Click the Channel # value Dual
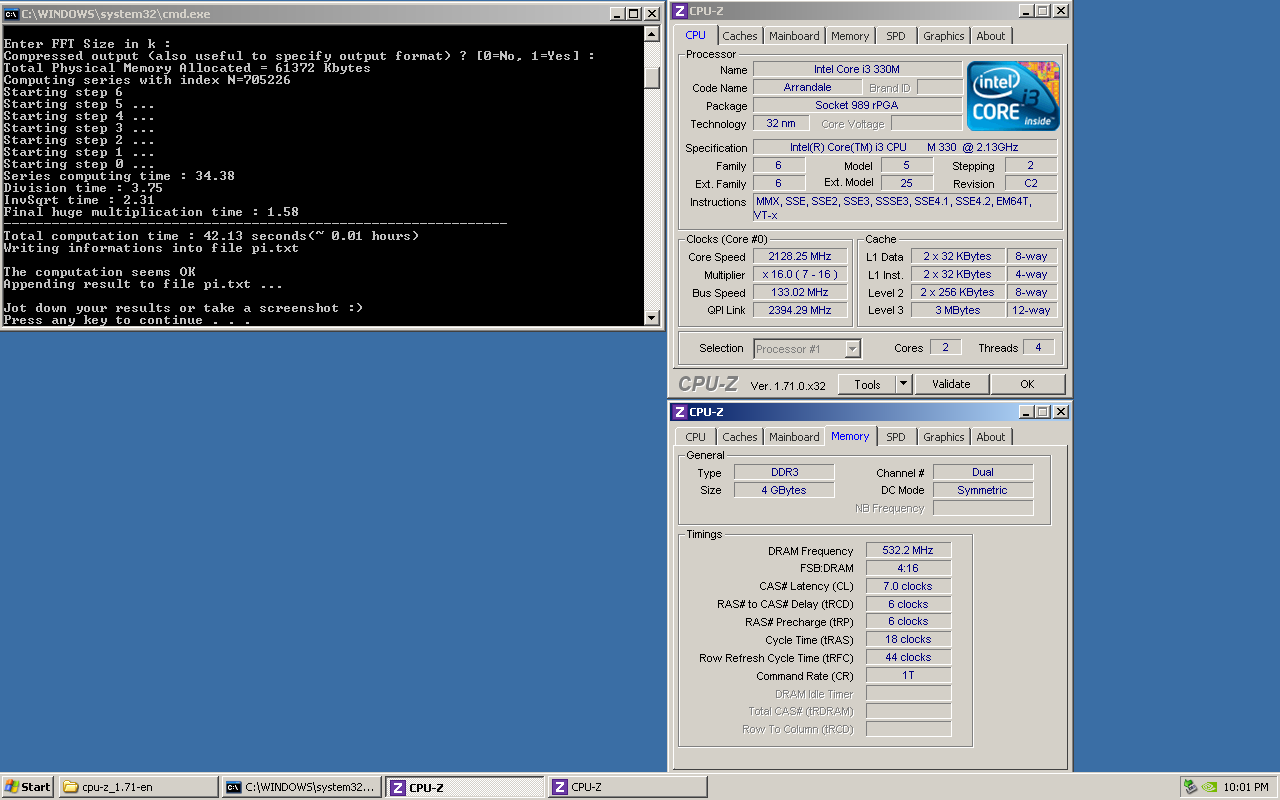The width and height of the screenshot is (1280, 800). pos(983,472)
